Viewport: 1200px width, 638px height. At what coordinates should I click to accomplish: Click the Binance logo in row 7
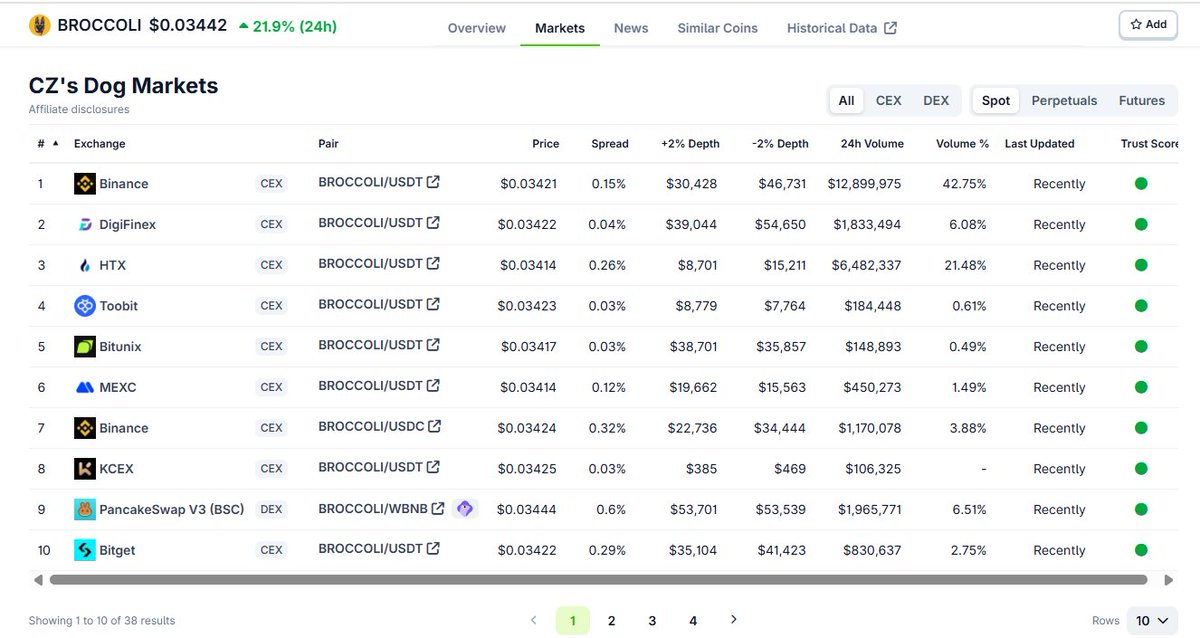tap(85, 428)
